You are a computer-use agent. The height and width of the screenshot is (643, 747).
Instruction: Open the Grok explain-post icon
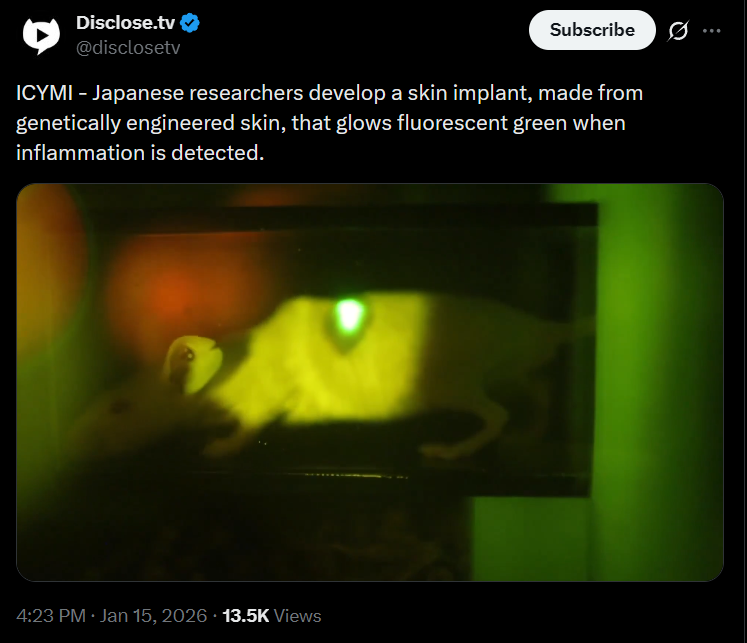pos(678,31)
